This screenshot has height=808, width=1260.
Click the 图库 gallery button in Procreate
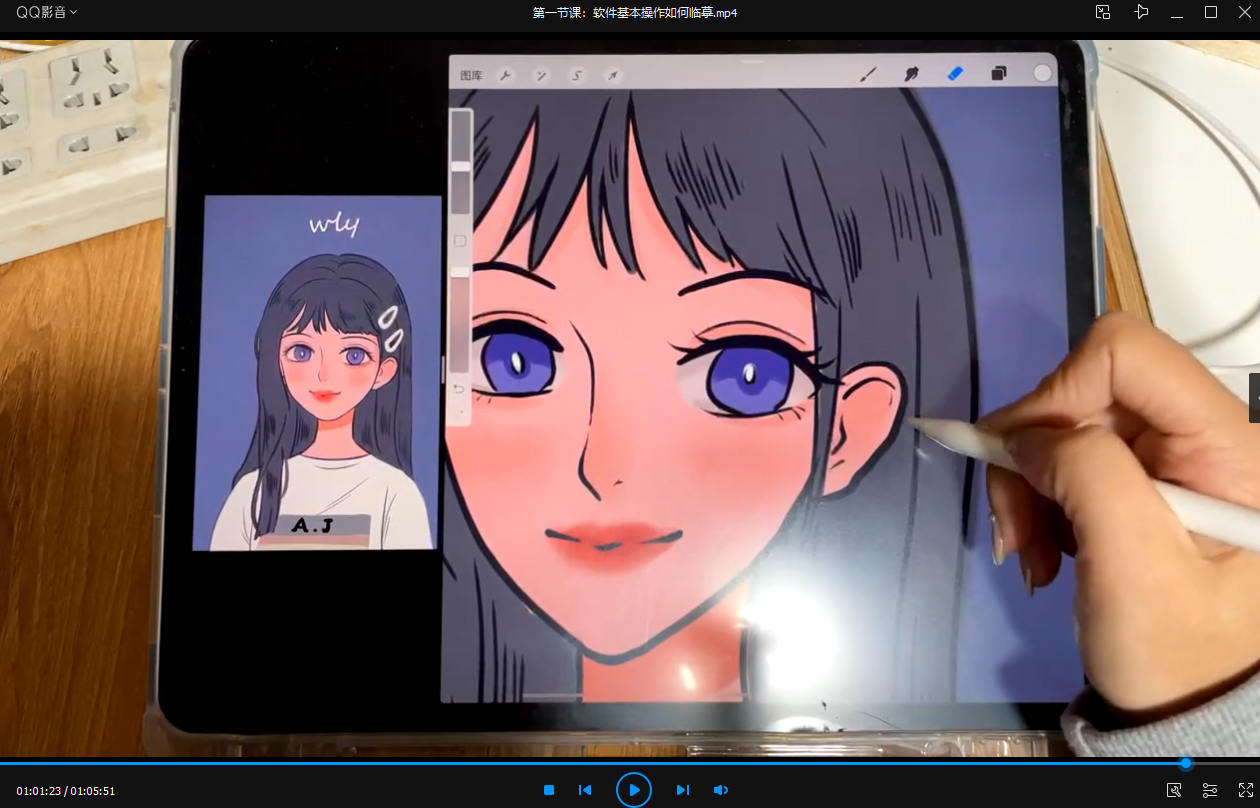point(471,76)
